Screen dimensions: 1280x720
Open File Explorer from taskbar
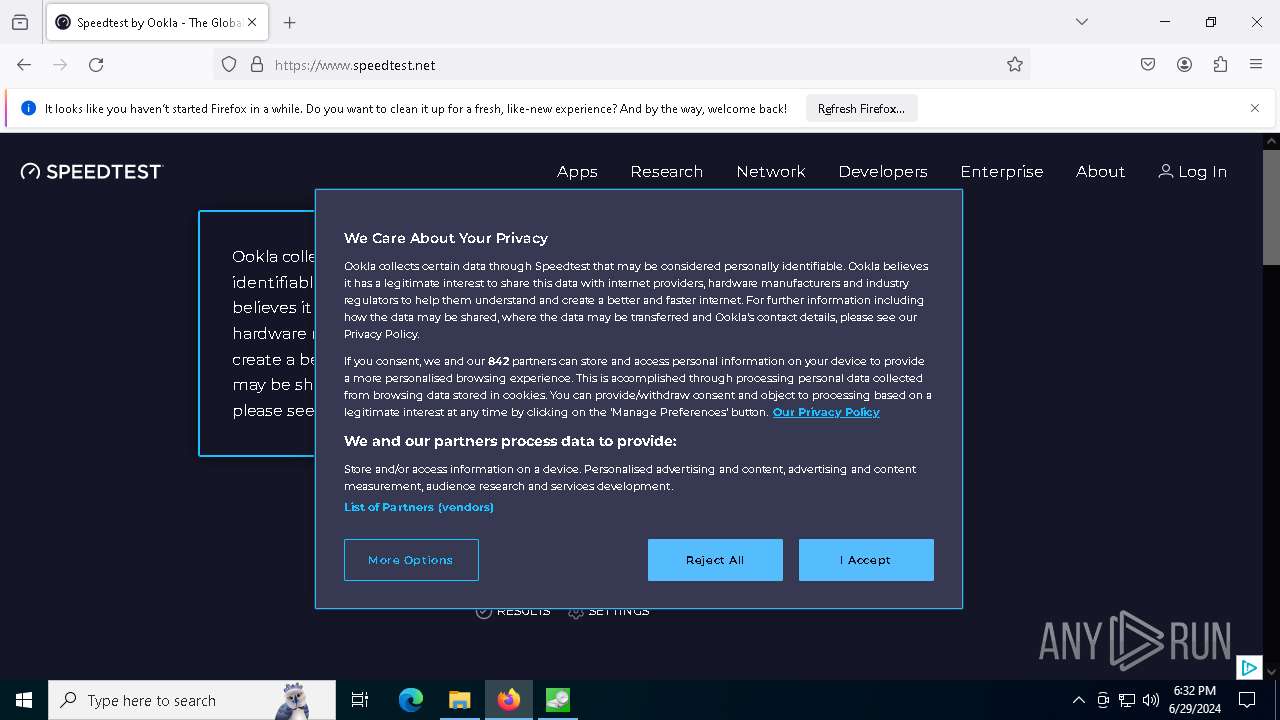pos(459,700)
